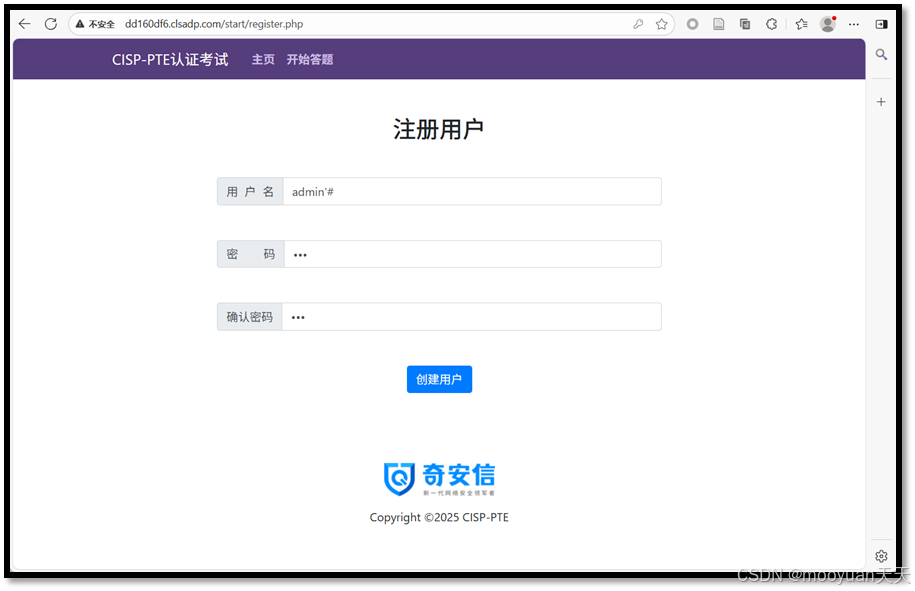915x591 pixels.
Task: Click the plus icon to customize the sidebar
Action: 881,101
